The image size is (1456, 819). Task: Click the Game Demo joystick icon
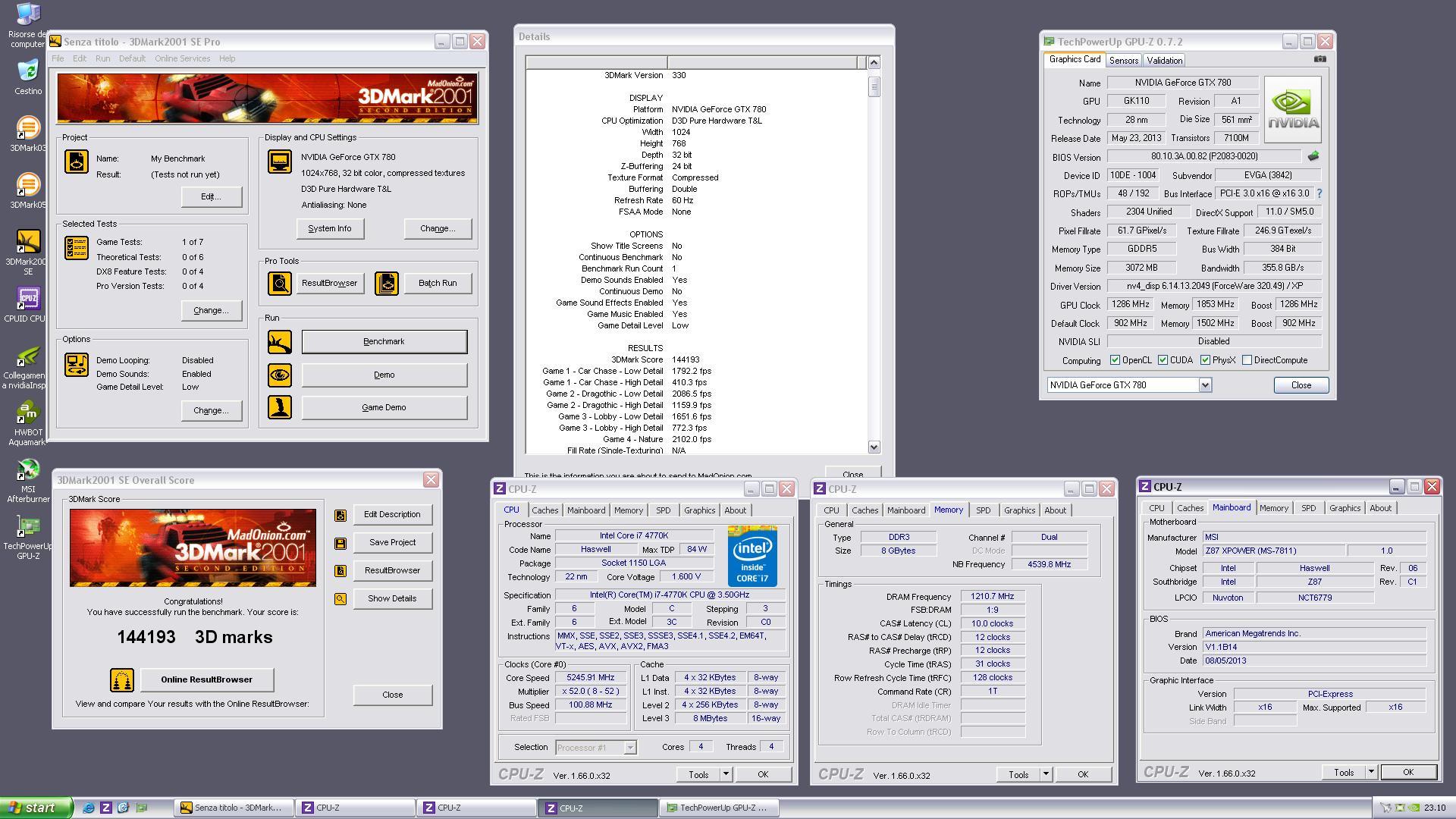pos(280,407)
